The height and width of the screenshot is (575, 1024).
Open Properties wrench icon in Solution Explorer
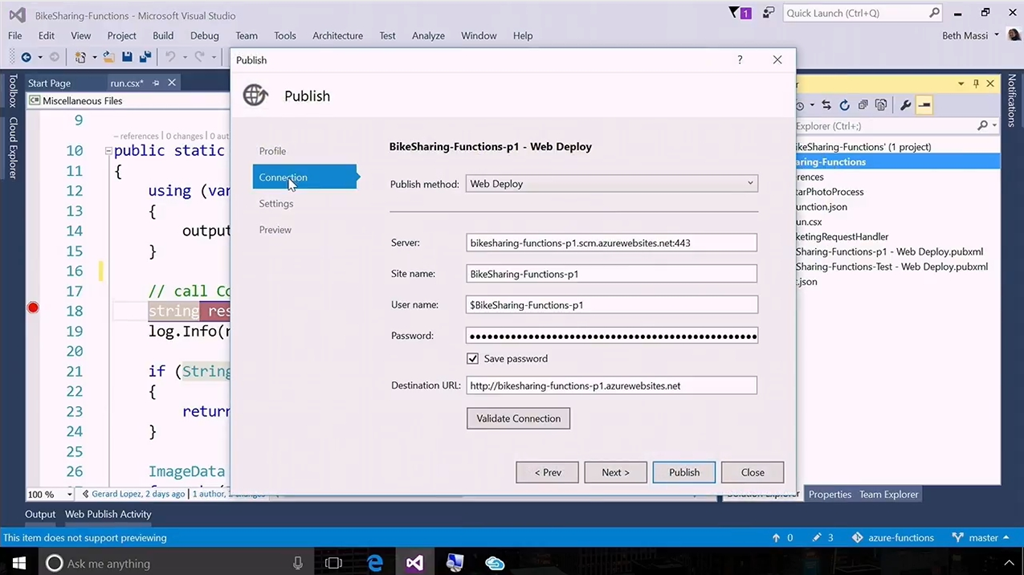tap(906, 105)
